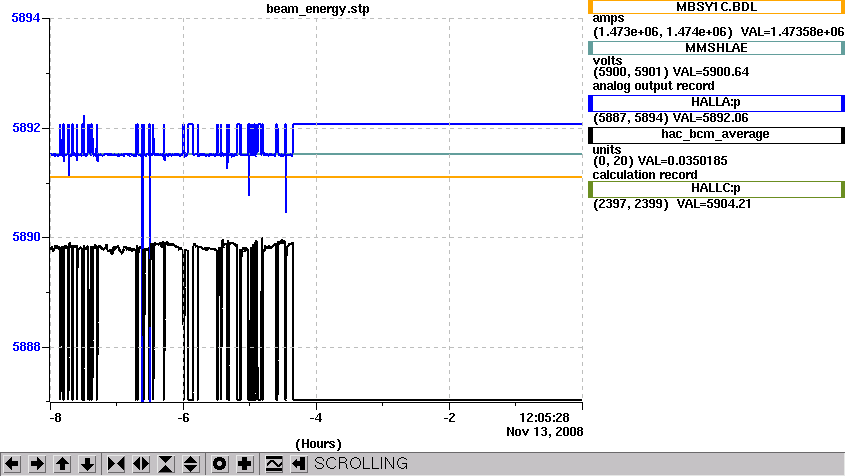Select the HALLC:p legend entry
The height and width of the screenshot is (476, 845).
point(716,189)
